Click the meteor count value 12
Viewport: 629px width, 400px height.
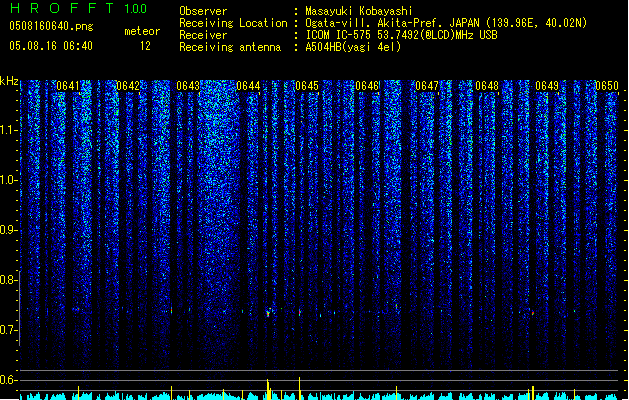pyautogui.click(x=145, y=46)
